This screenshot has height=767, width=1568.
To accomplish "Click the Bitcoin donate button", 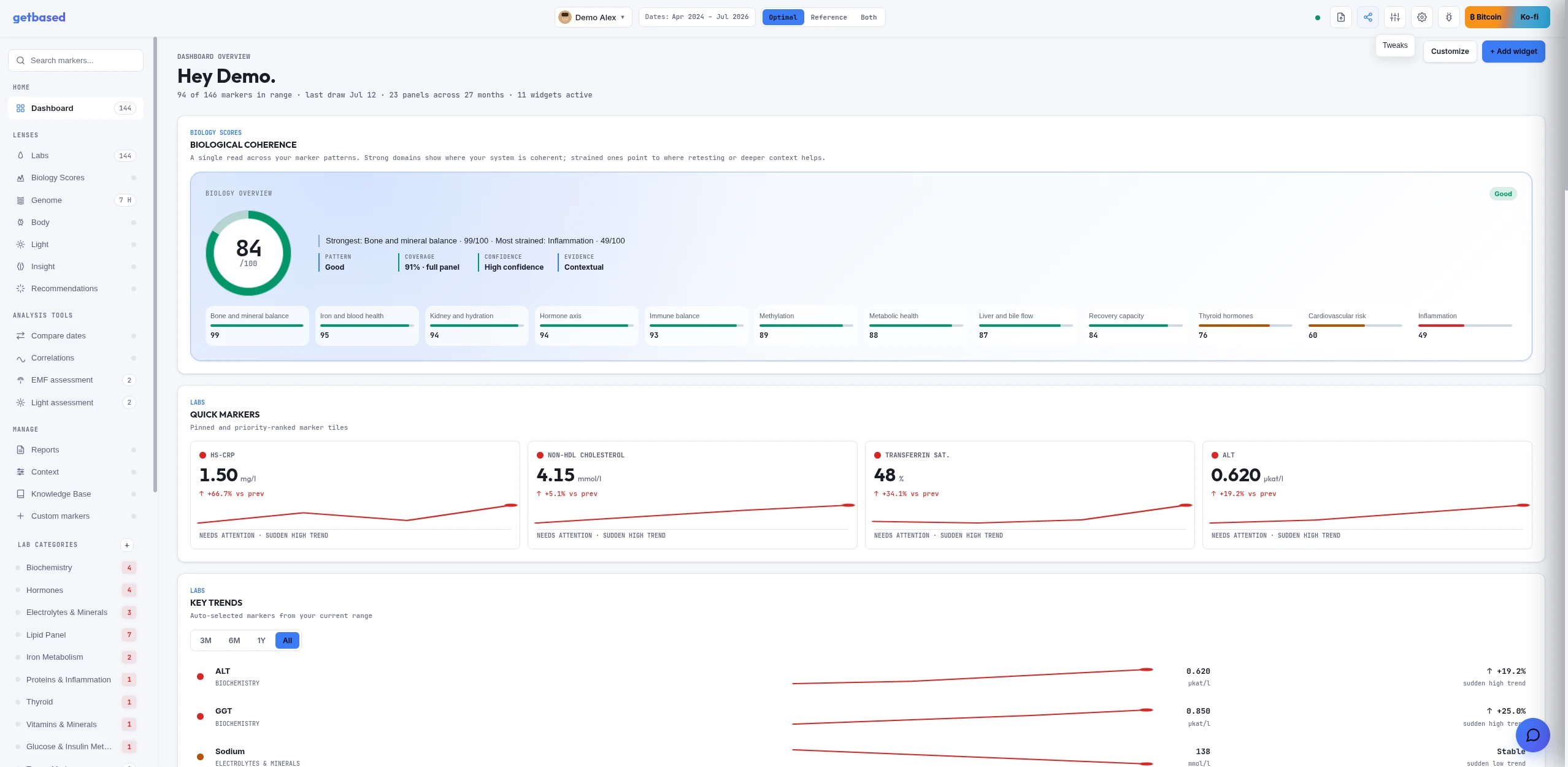I will pyautogui.click(x=1485, y=17).
